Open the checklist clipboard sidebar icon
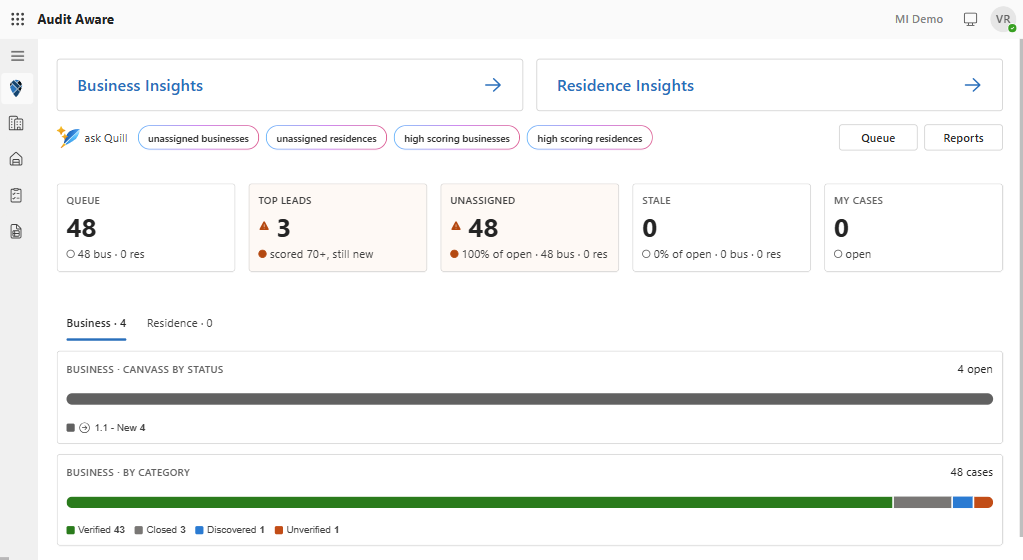1023x560 pixels. [x=16, y=195]
